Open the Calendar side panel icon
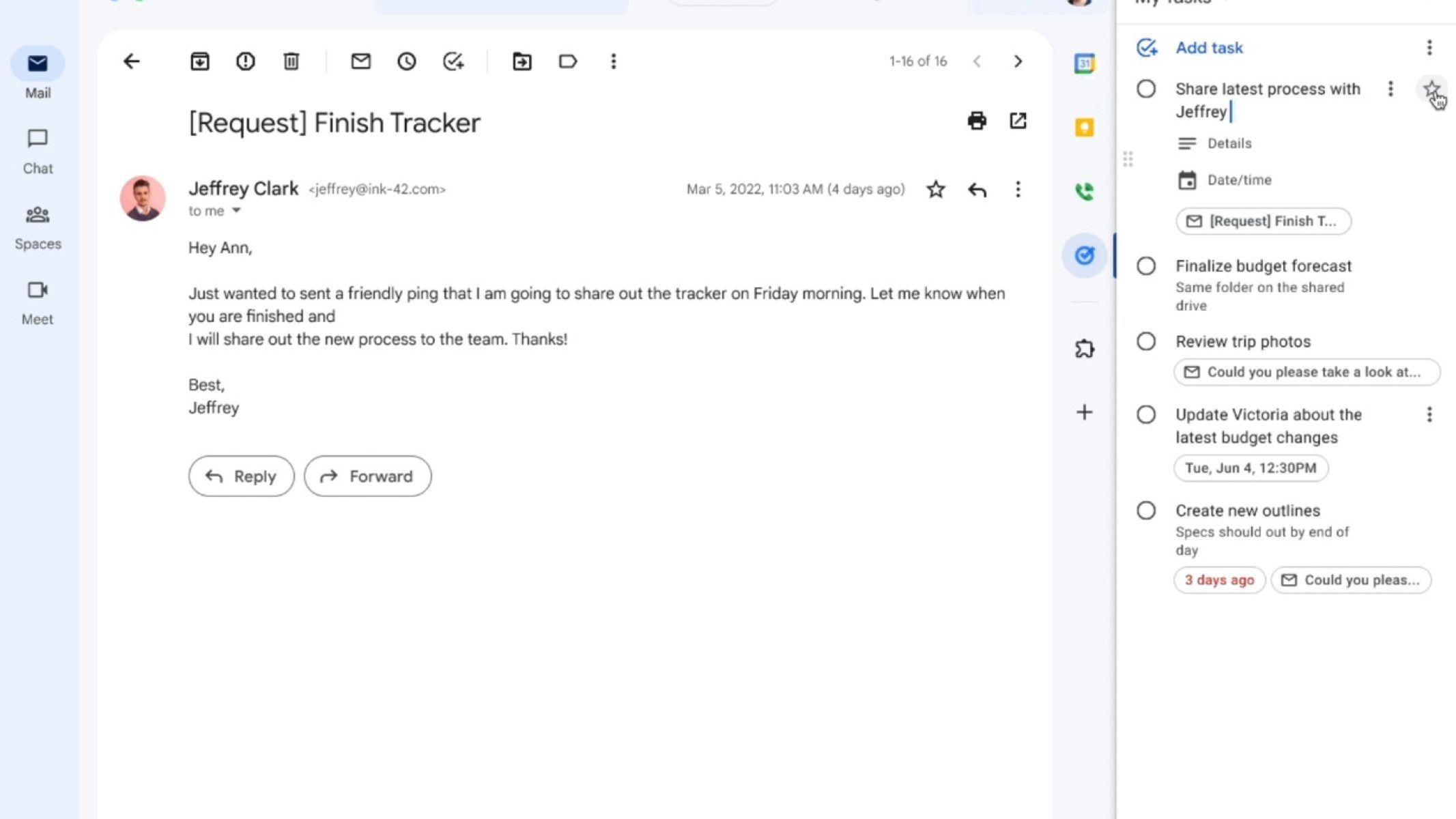 [x=1084, y=64]
